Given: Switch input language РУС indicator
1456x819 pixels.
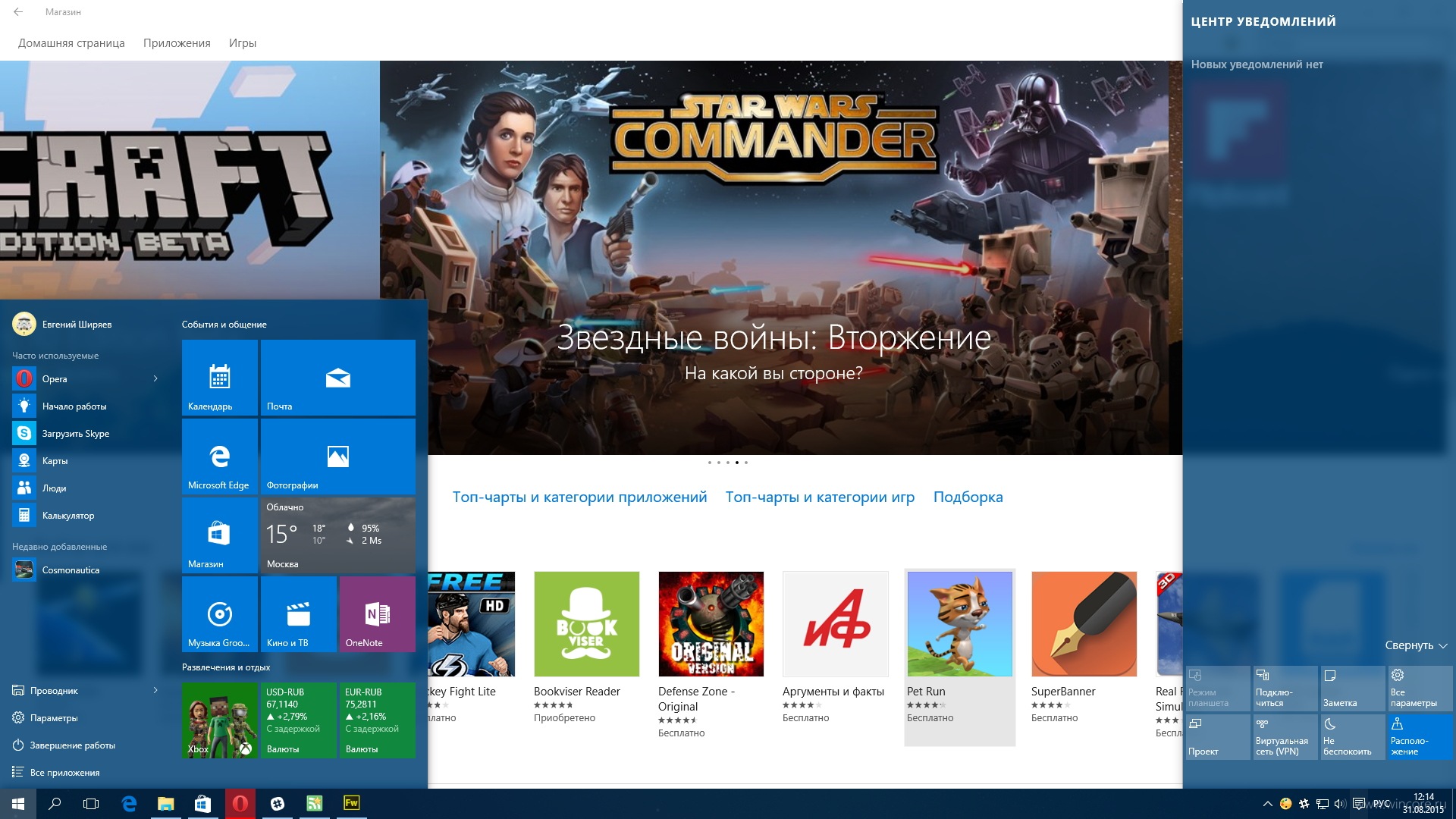Looking at the screenshot, I should [1382, 804].
